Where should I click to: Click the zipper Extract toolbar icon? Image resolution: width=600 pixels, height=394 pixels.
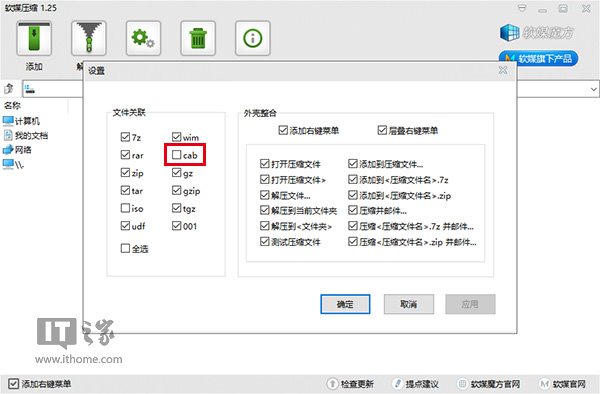[89, 38]
